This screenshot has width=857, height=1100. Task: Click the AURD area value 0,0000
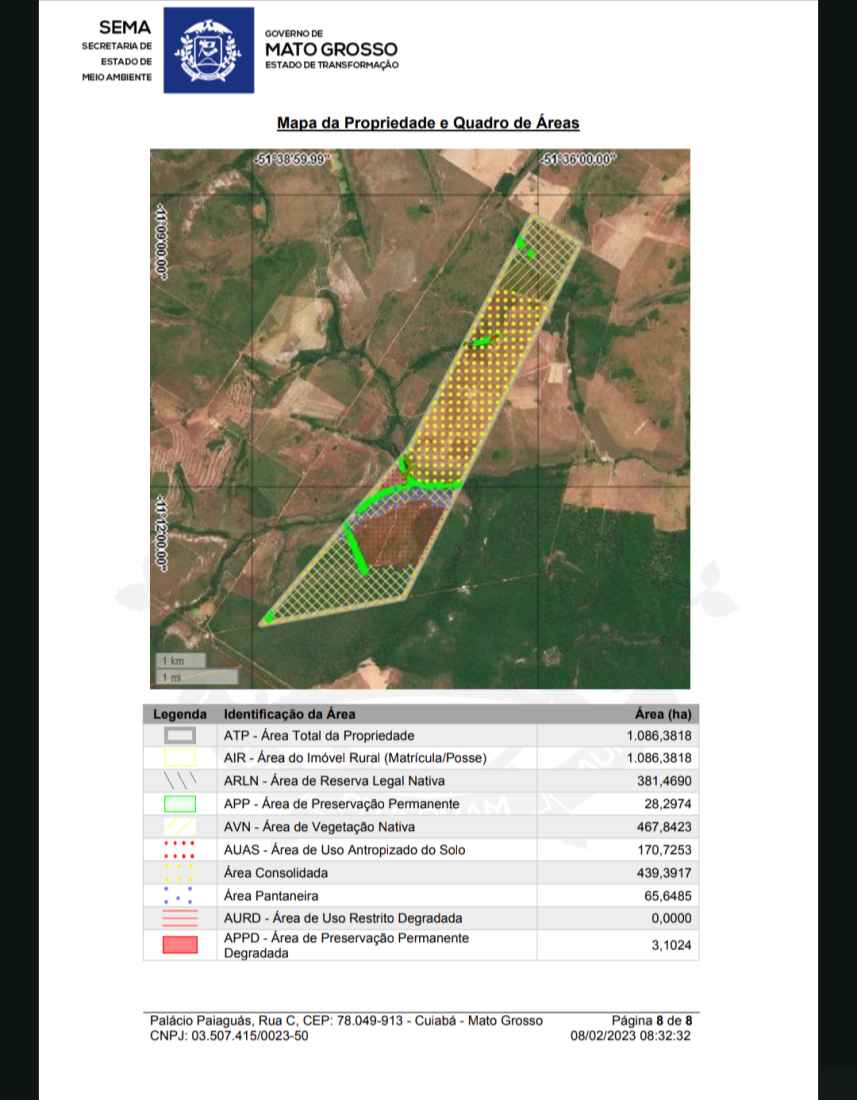pyautogui.click(x=671, y=918)
